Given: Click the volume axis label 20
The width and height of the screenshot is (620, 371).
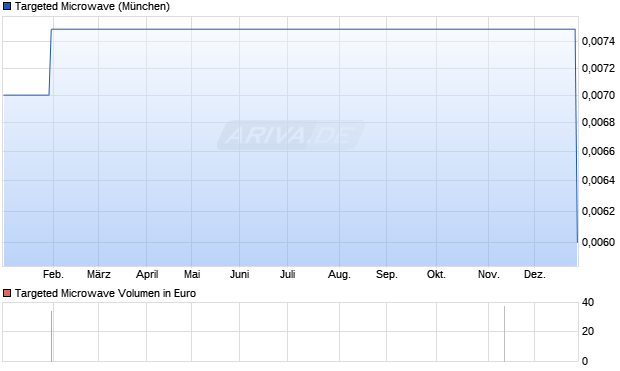Looking at the screenshot, I should 588,331.
